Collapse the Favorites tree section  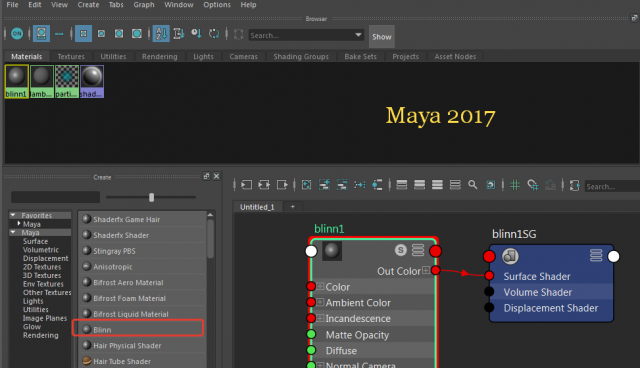click(13, 215)
